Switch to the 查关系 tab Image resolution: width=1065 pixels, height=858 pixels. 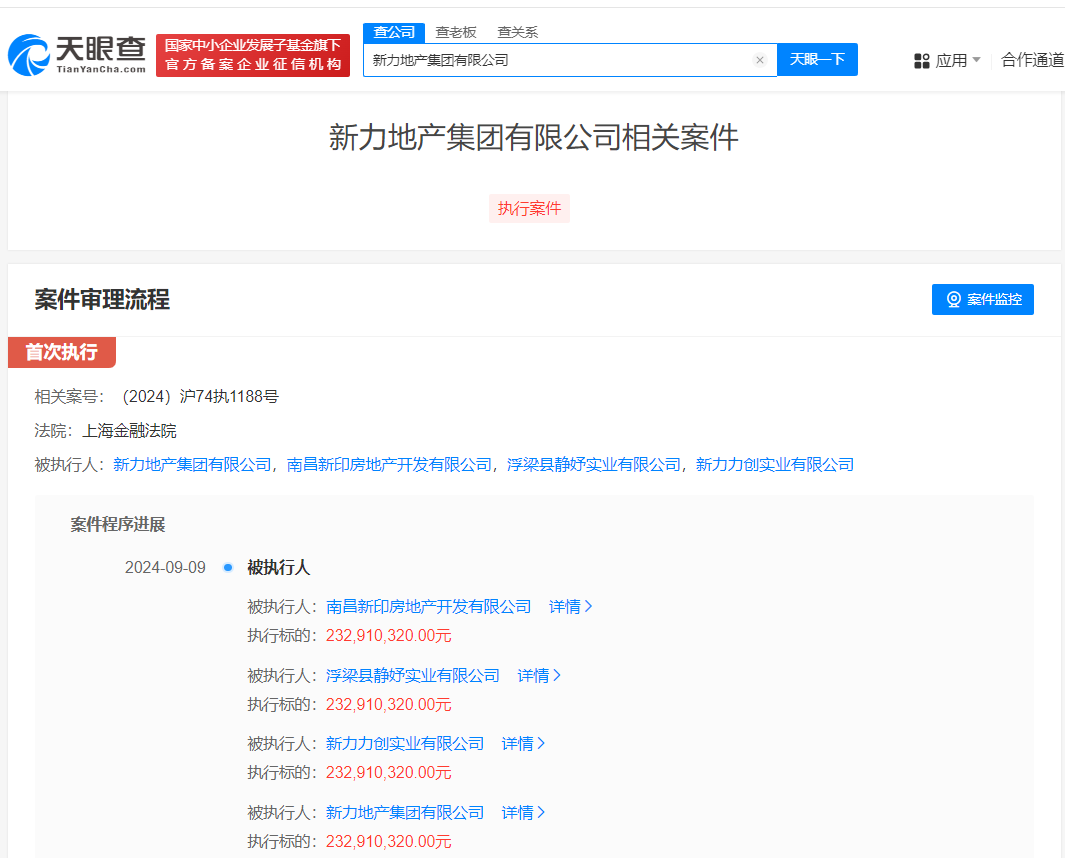517,32
